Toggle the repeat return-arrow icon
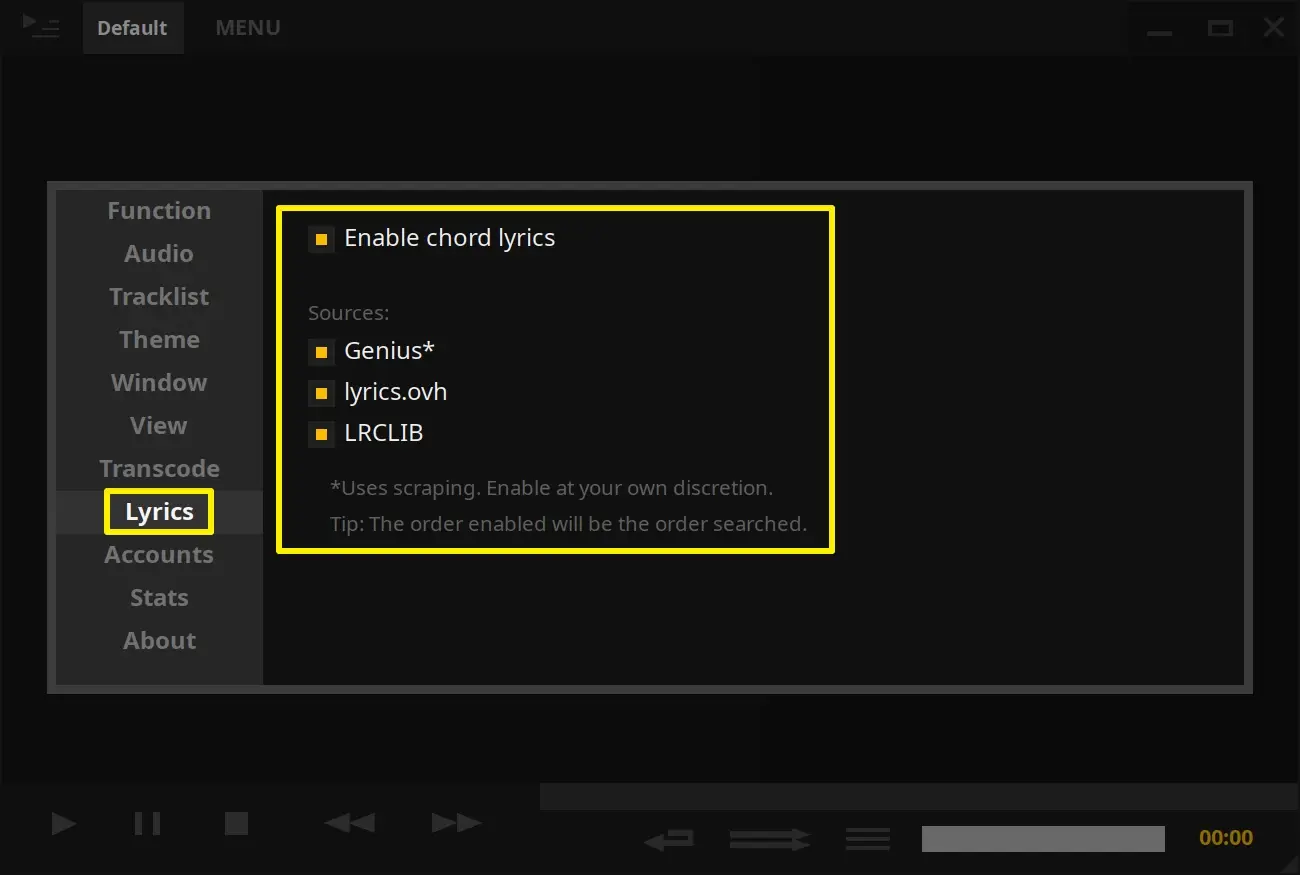Viewport: 1300px width, 875px height. click(669, 839)
